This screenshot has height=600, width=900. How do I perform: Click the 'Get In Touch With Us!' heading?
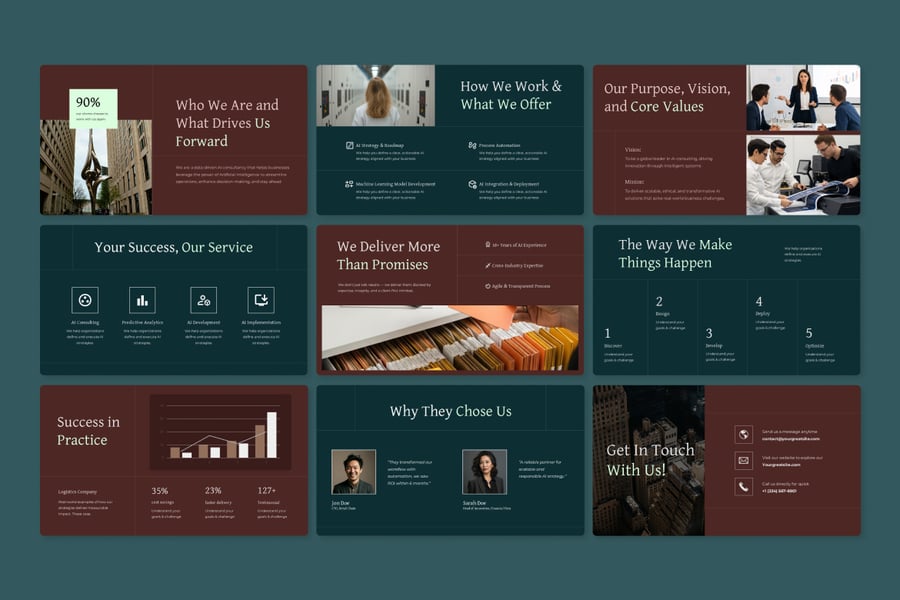[650, 460]
